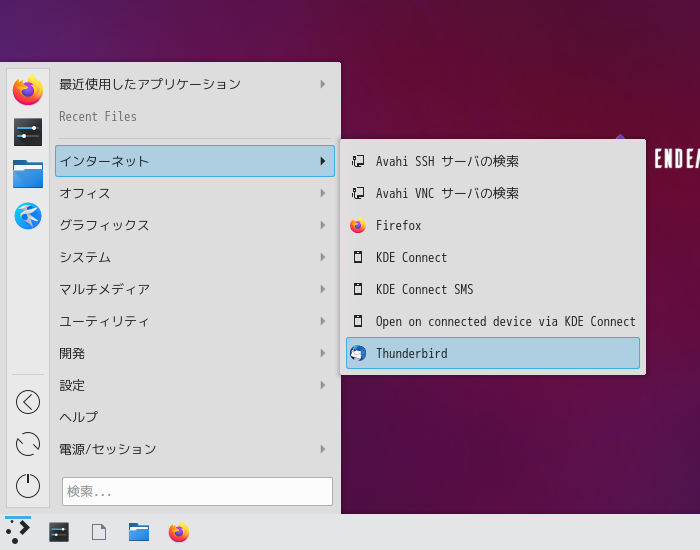Image resolution: width=700 pixels, height=550 pixels.
Task: Launch Thunderbird from the Internet submenu
Action: pos(493,353)
